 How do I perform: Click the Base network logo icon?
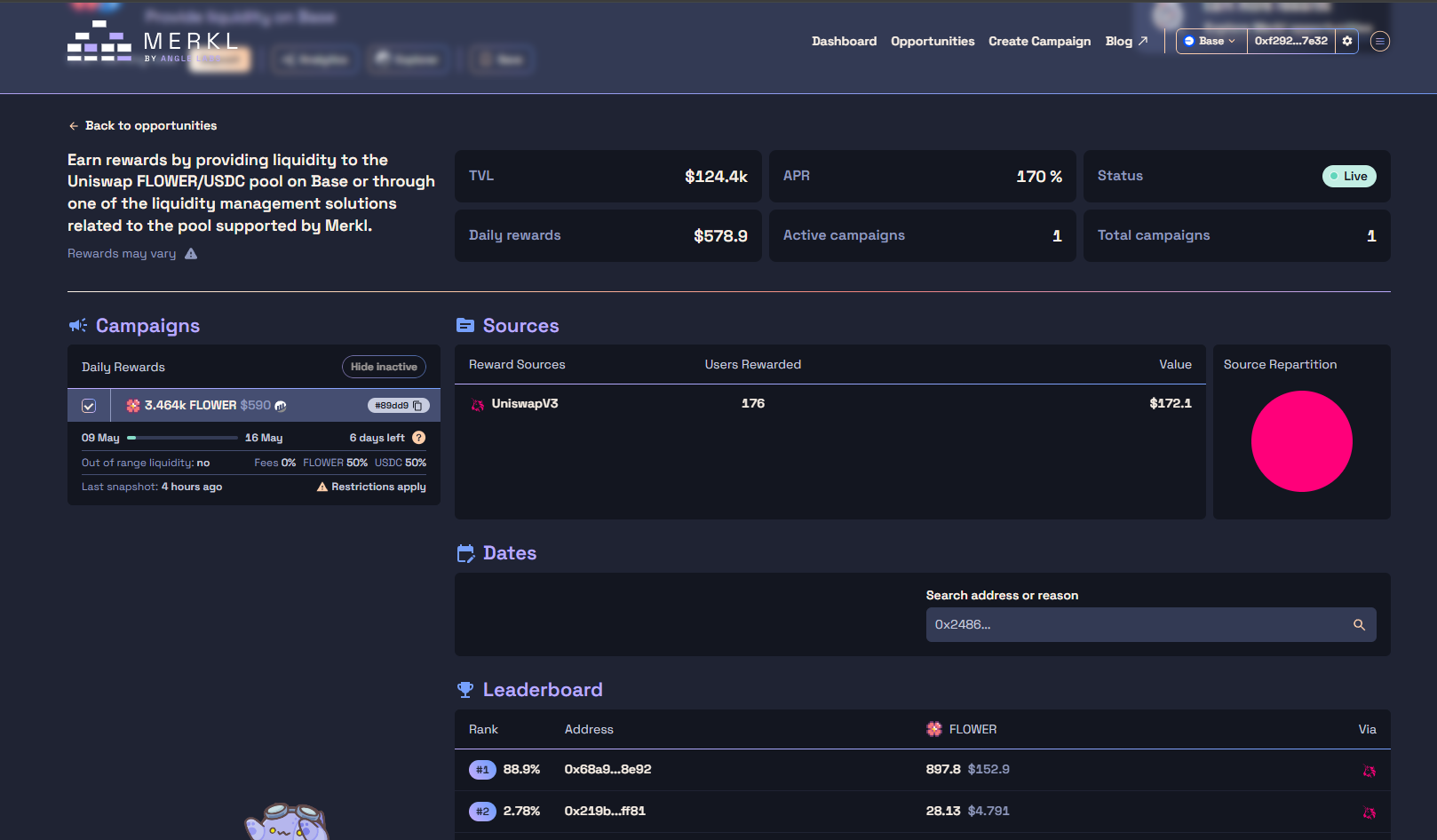click(x=1189, y=41)
